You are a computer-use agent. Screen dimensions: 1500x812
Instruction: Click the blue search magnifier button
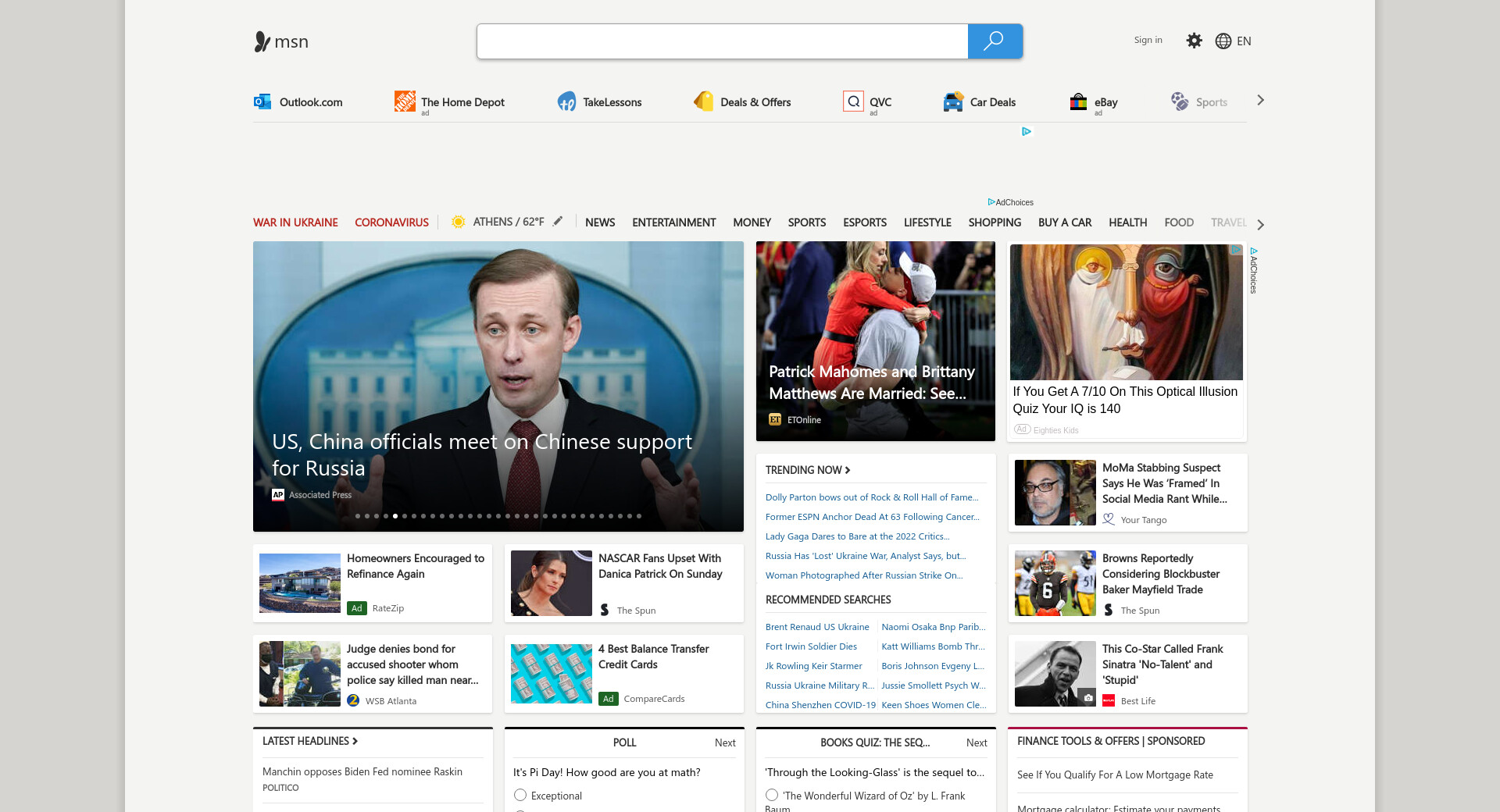click(x=994, y=41)
